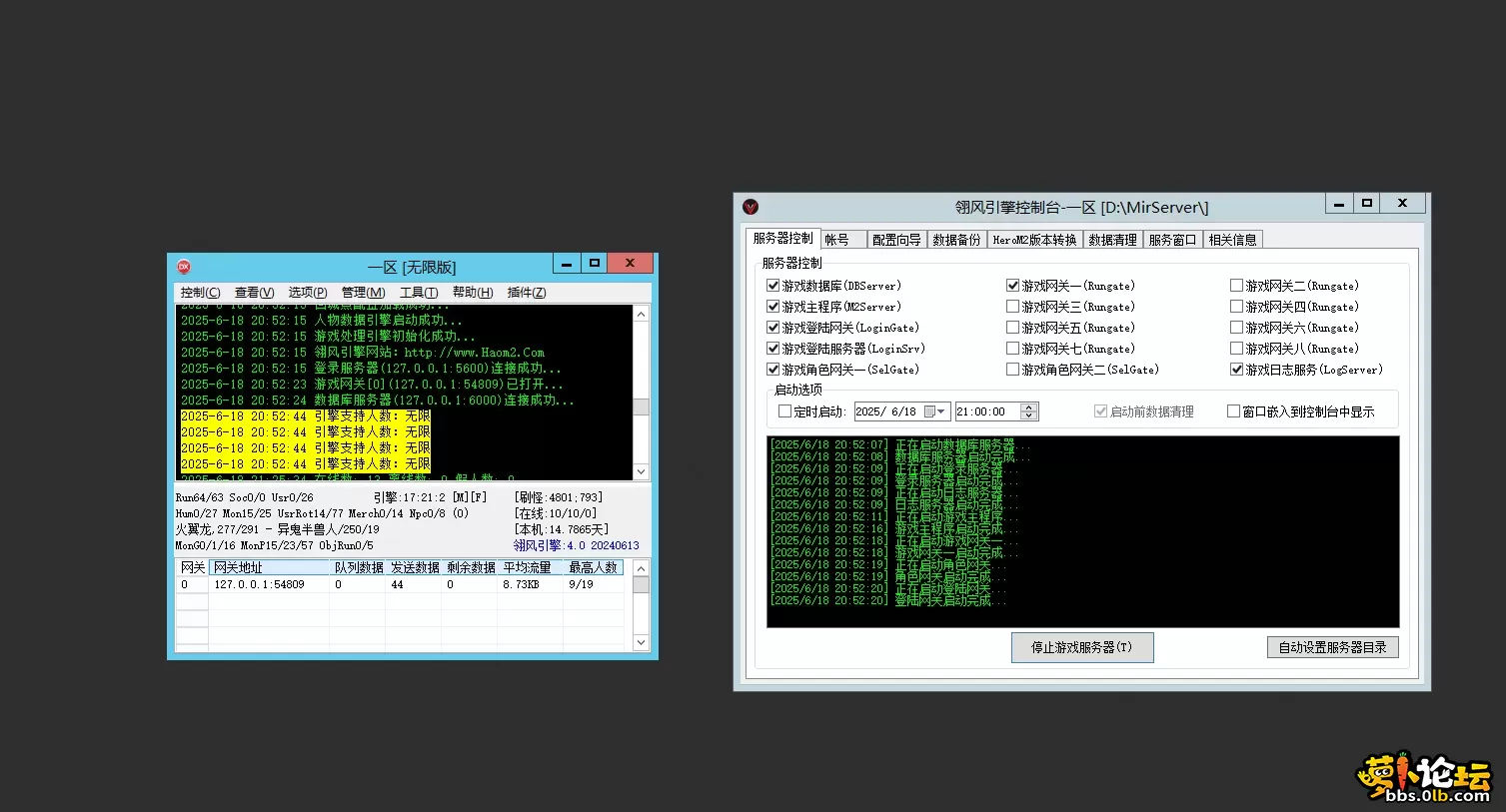Open the 查看(V) menu

254,293
